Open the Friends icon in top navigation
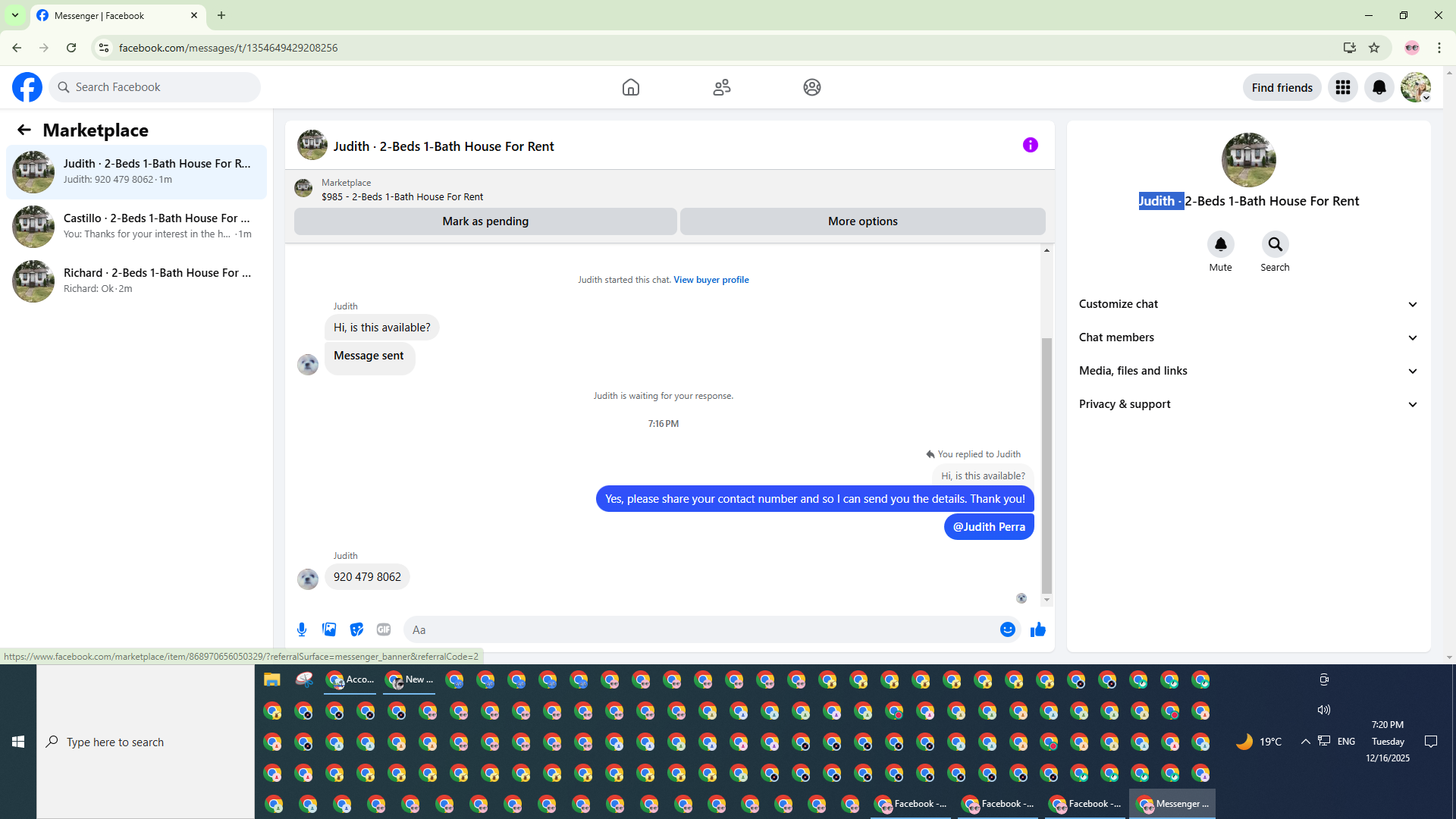 click(721, 87)
